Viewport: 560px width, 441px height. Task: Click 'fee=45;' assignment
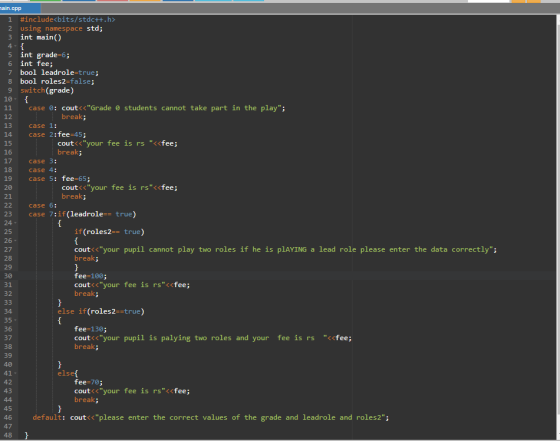(x=71, y=135)
